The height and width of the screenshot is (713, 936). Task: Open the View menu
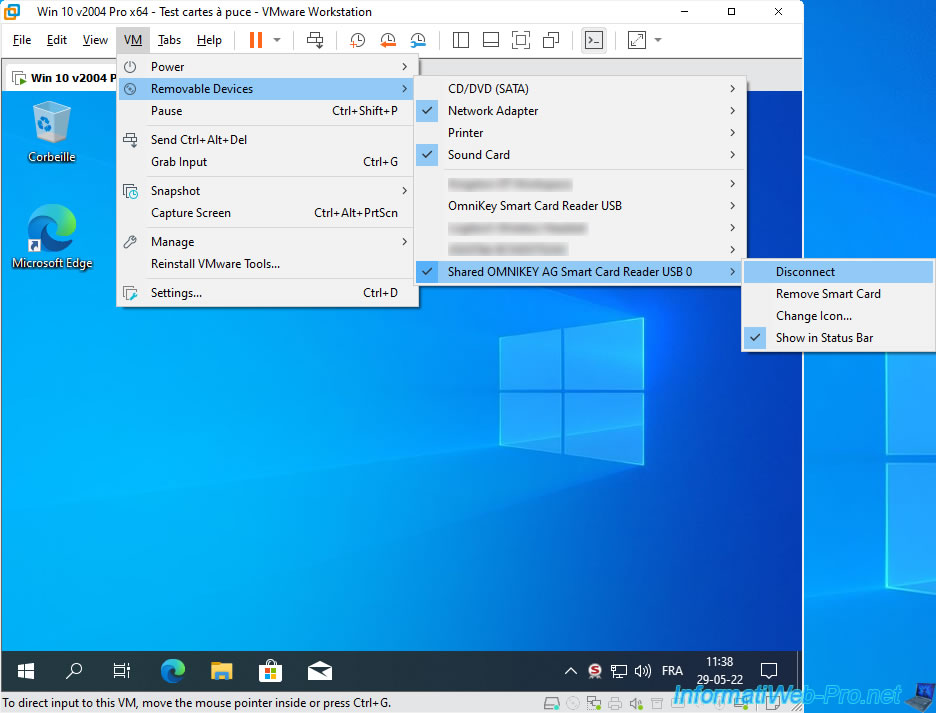[x=95, y=40]
